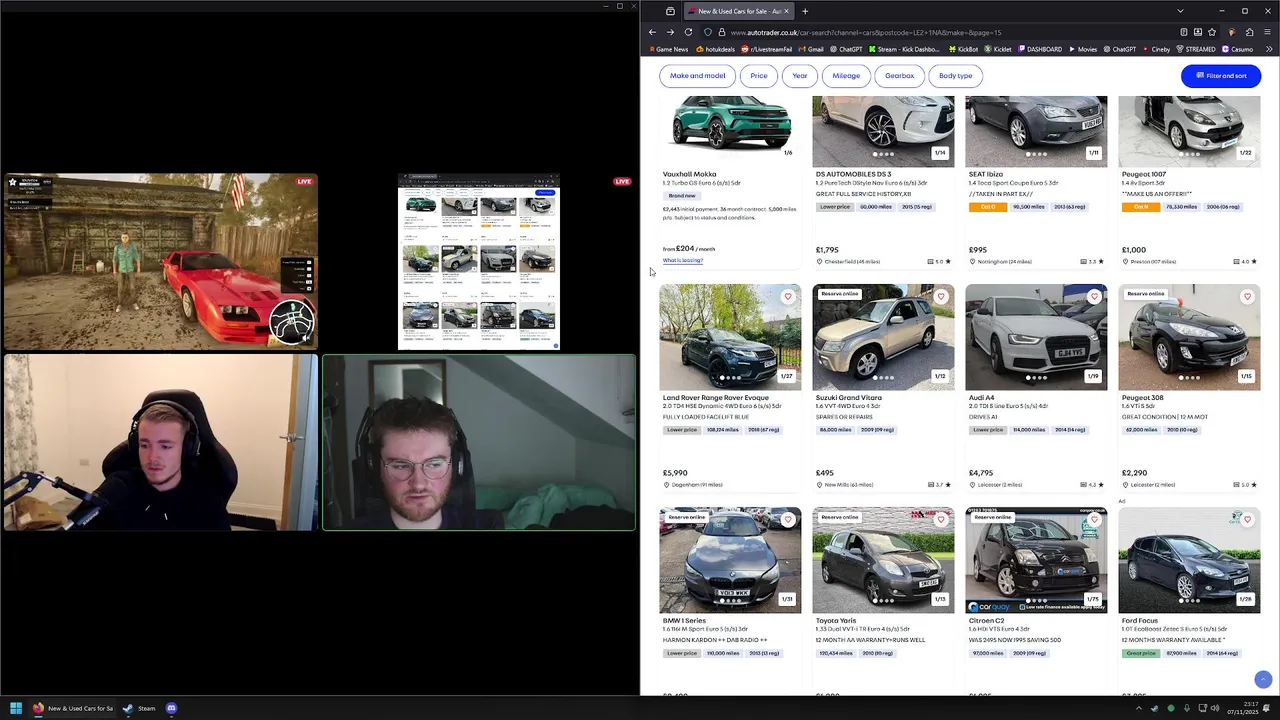
Task: Open the Vauxhall Mokka listing title
Action: click(690, 174)
